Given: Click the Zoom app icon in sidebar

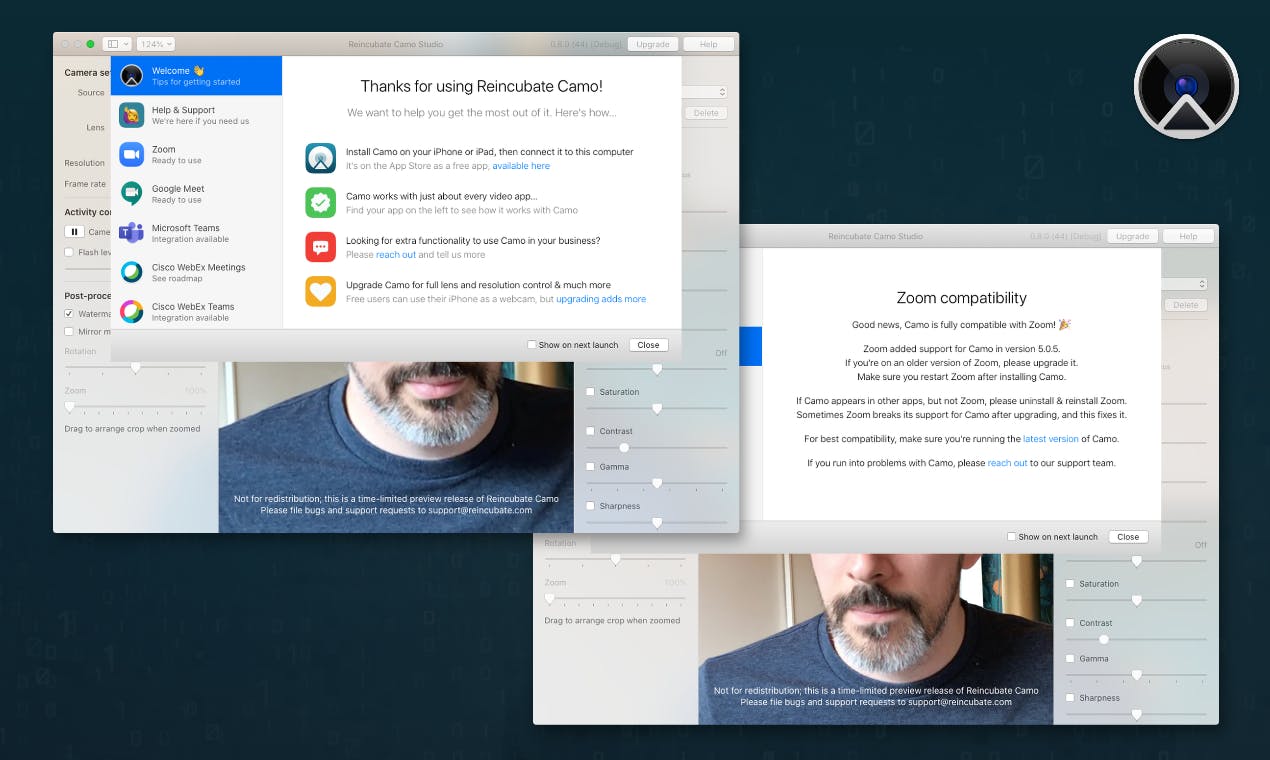Looking at the screenshot, I should pyautogui.click(x=132, y=154).
